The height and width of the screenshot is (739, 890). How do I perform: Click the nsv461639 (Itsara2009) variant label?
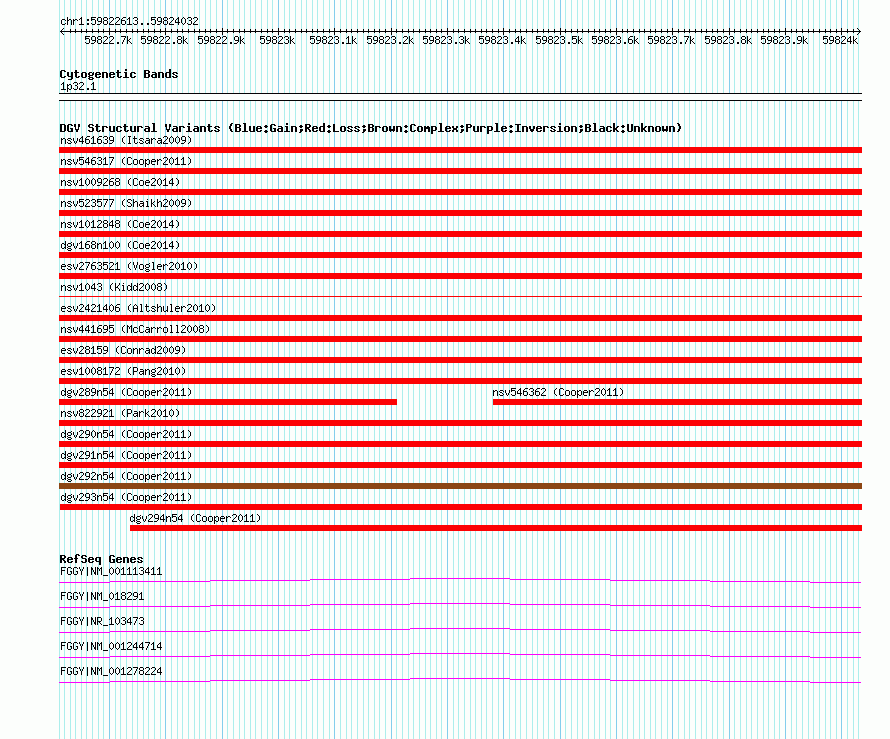tap(126, 140)
